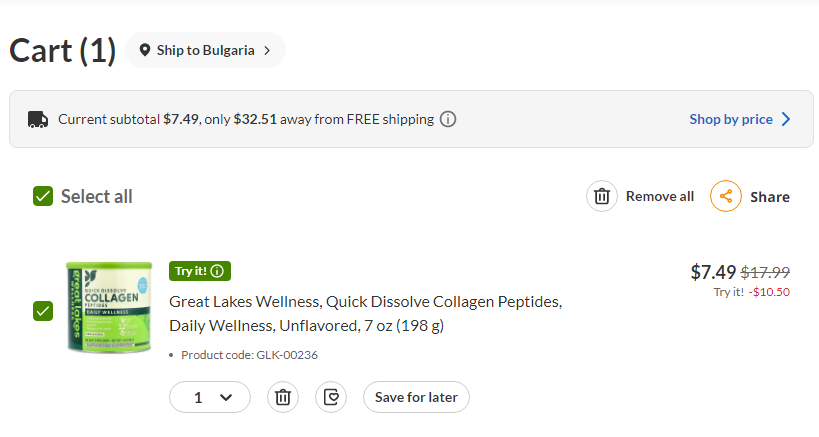819x437 pixels.
Task: Click the Shop by price chevron arrow
Action: [786, 119]
